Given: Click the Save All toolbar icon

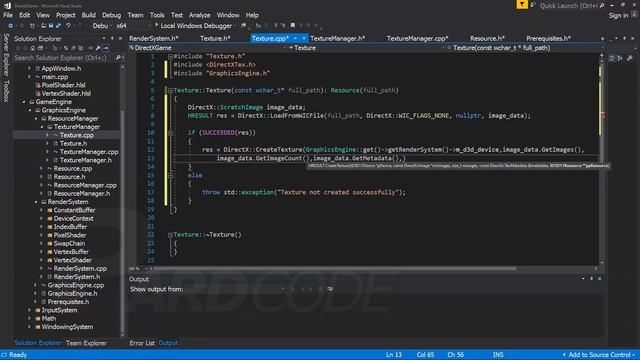Looking at the screenshot, I should 58,26.
